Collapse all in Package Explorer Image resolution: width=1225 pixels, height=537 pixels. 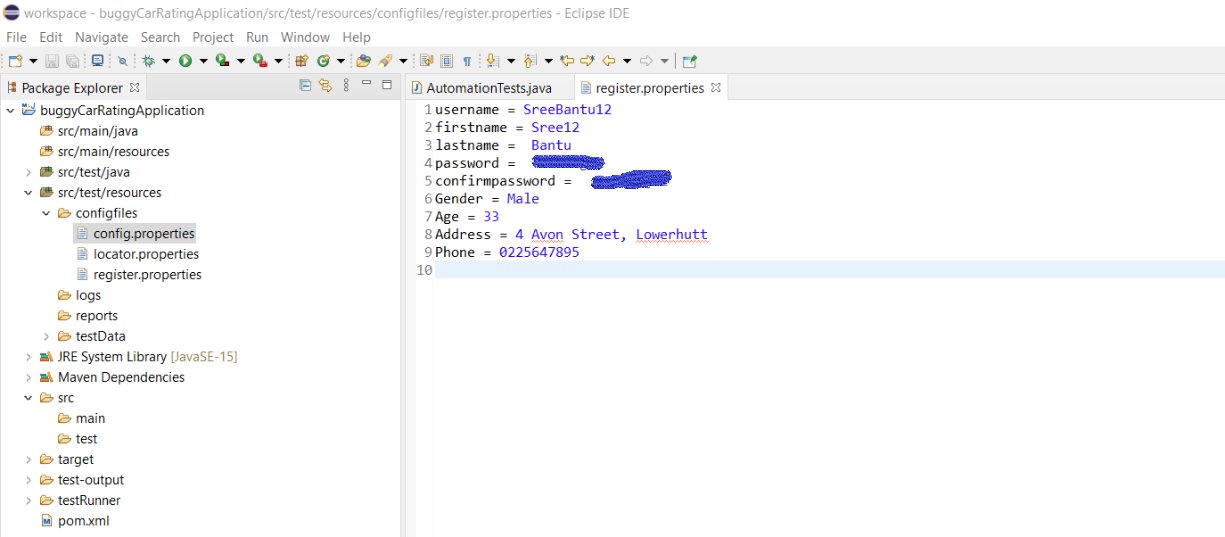pos(305,86)
